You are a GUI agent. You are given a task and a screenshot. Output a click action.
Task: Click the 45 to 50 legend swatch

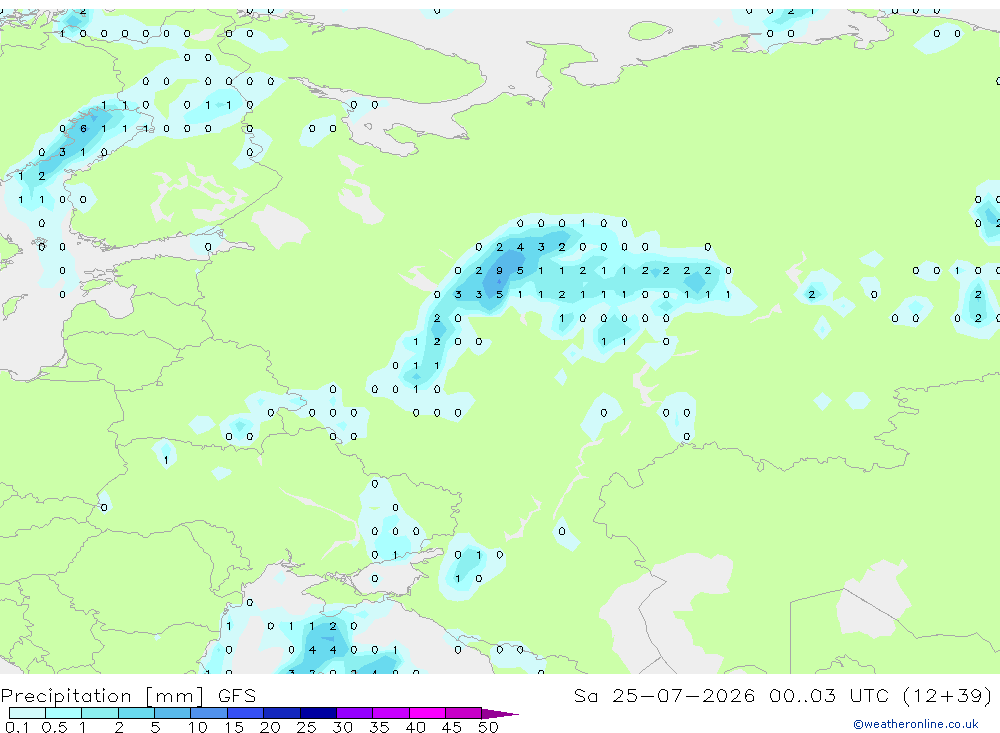tap(464, 713)
